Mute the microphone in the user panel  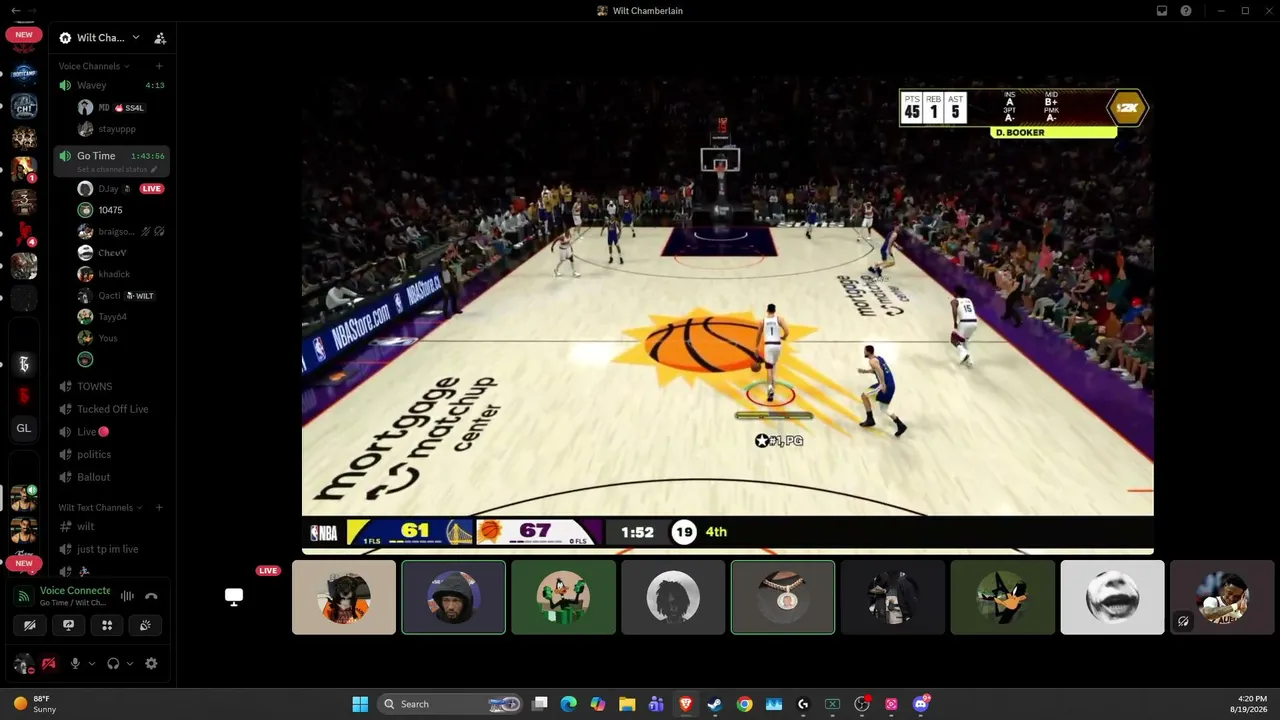click(x=75, y=663)
